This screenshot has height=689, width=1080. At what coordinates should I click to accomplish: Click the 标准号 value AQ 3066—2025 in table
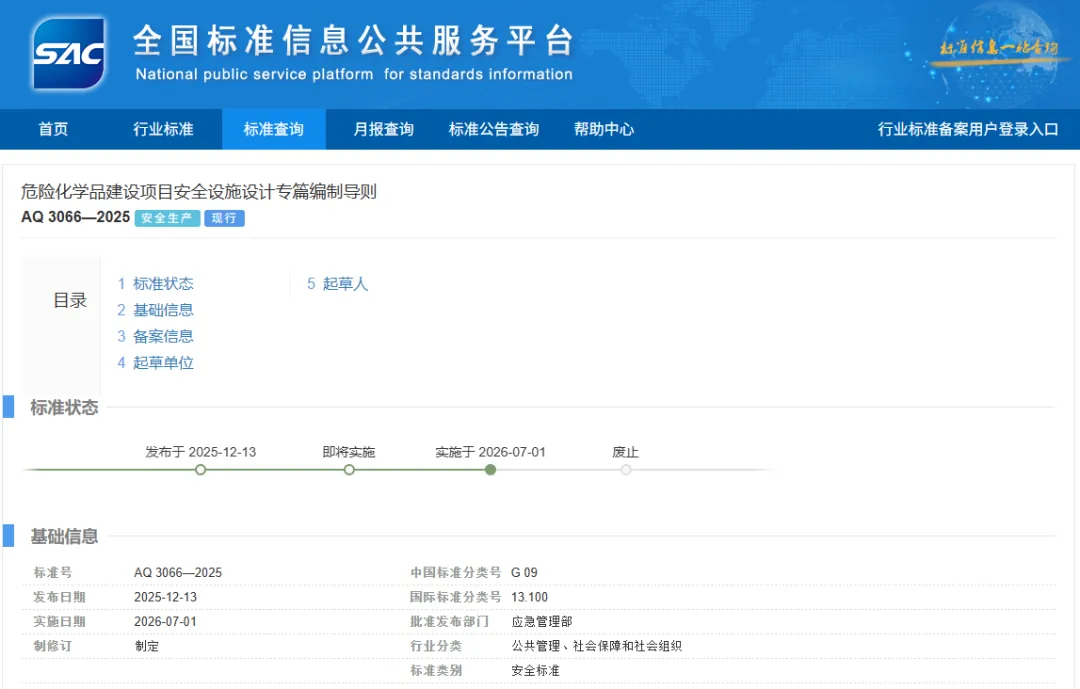pos(178,573)
